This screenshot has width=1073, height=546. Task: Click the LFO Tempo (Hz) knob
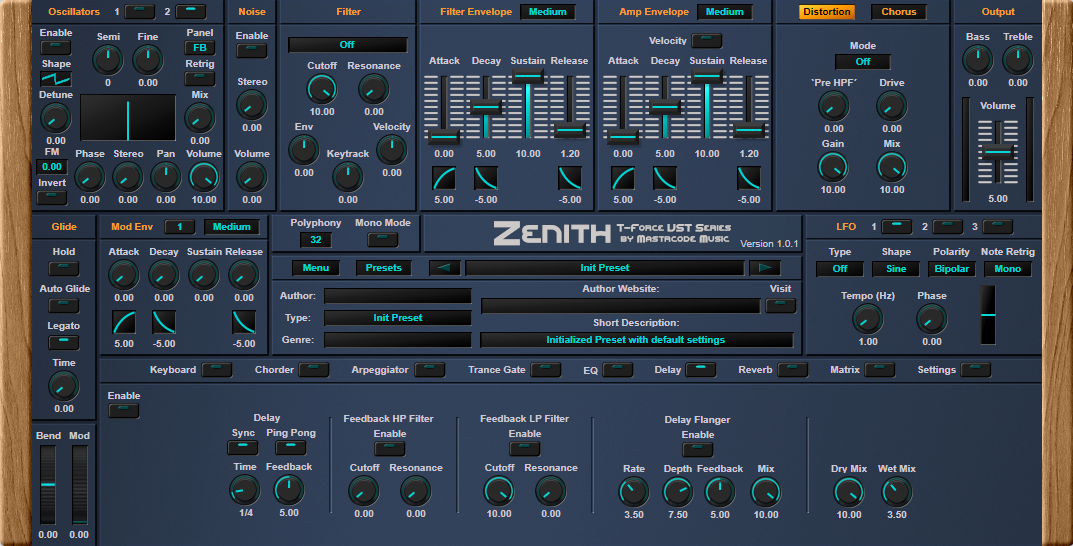(868, 319)
